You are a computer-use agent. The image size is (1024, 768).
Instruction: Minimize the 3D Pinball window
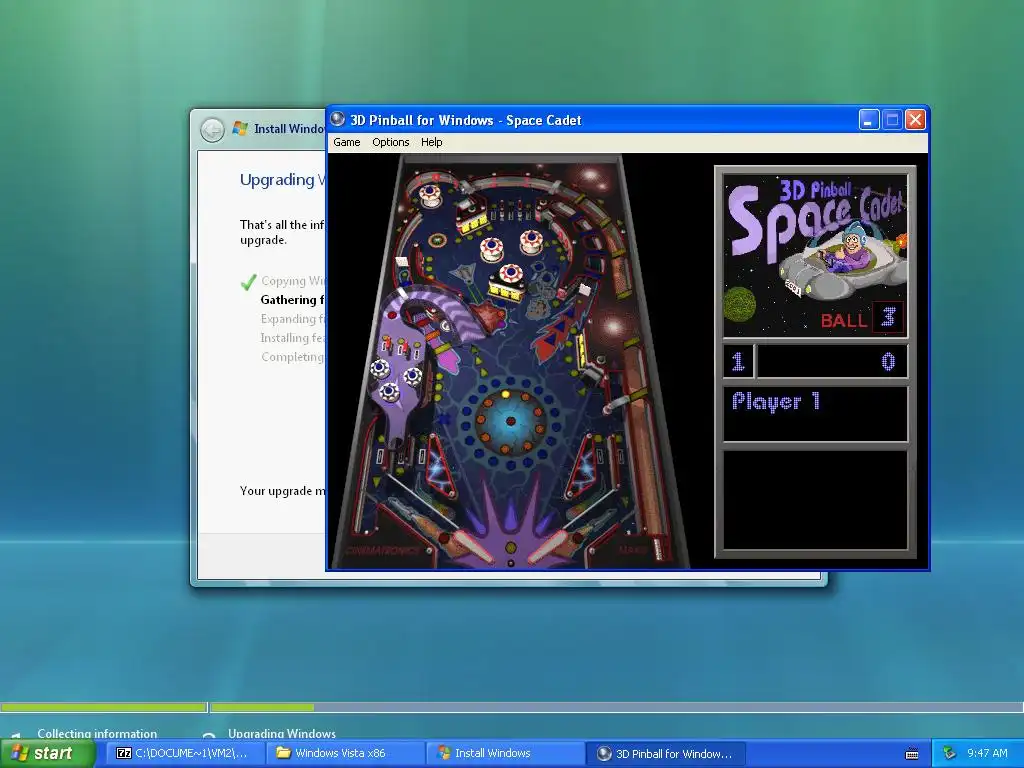869,120
